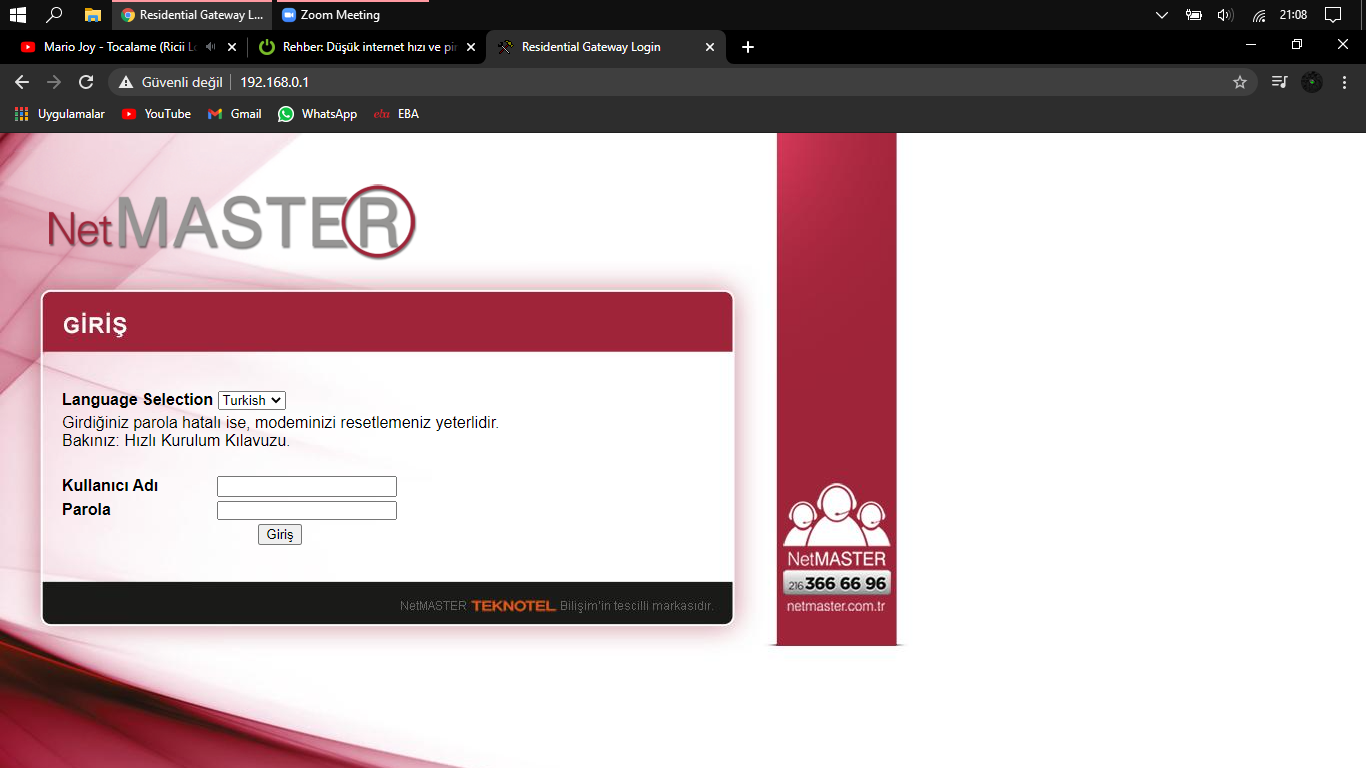Close the Residential Gateway Login tab

(x=710, y=47)
